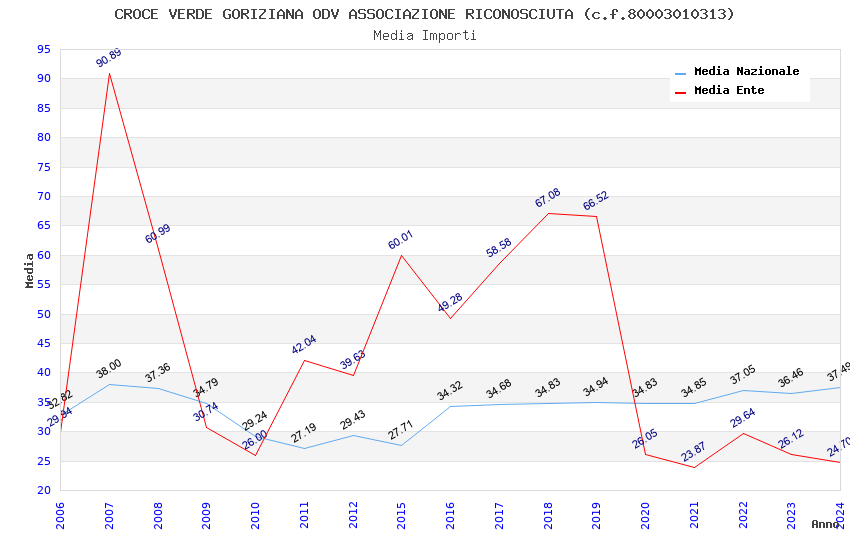850x550 pixels.
Task: Click the data label 58.58
Action: (499, 248)
